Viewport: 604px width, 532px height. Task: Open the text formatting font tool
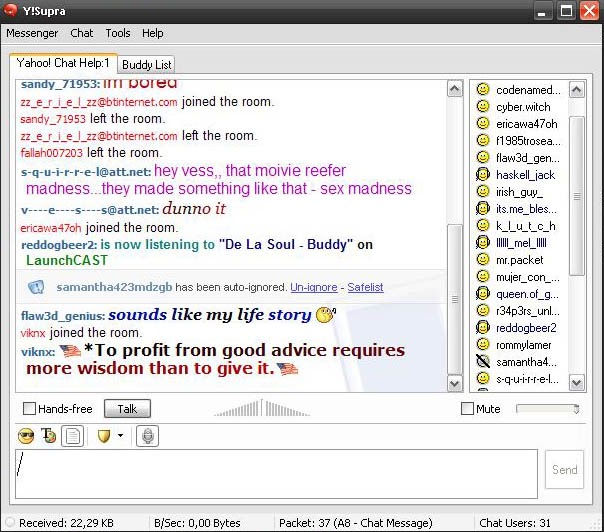[49, 436]
